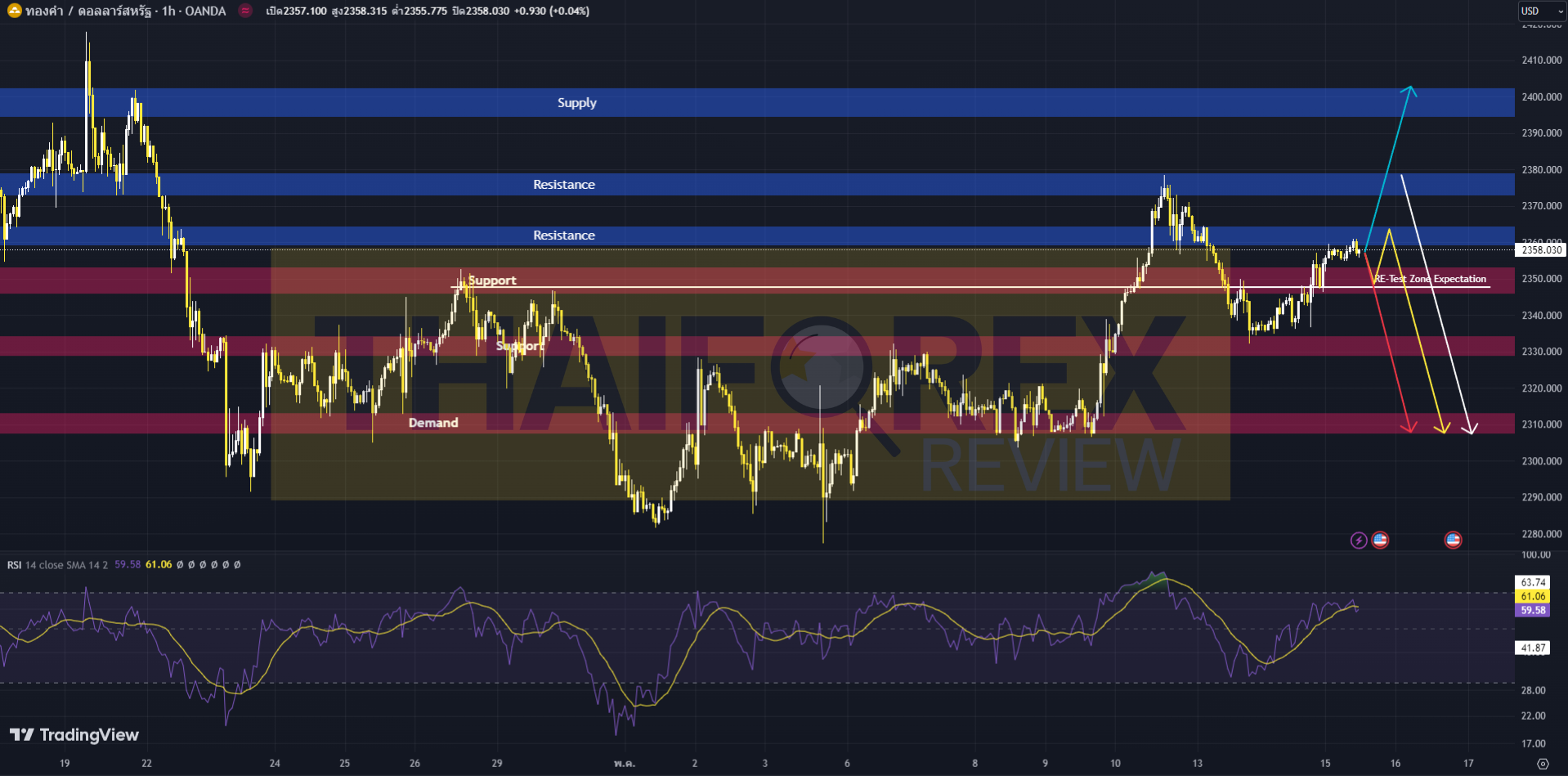Open the US flag event icon beside the lightning icon
Screen dimensions: 1568x776
pos(1380,540)
